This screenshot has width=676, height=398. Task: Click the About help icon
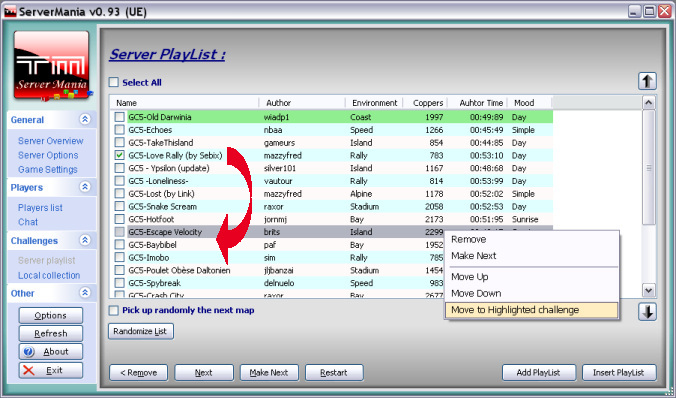[29, 352]
